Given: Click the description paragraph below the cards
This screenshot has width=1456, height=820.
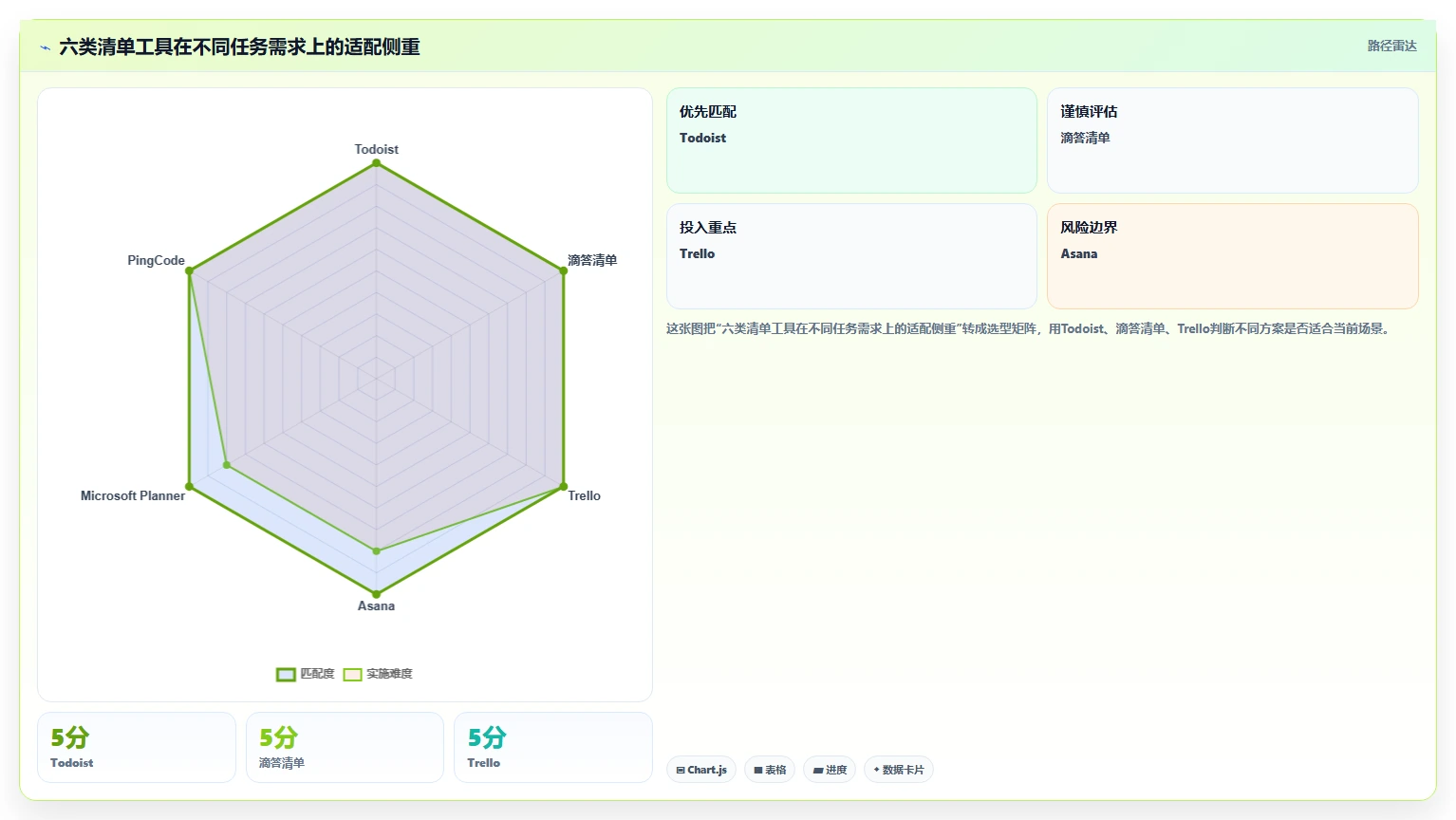Looking at the screenshot, I should click(1030, 329).
